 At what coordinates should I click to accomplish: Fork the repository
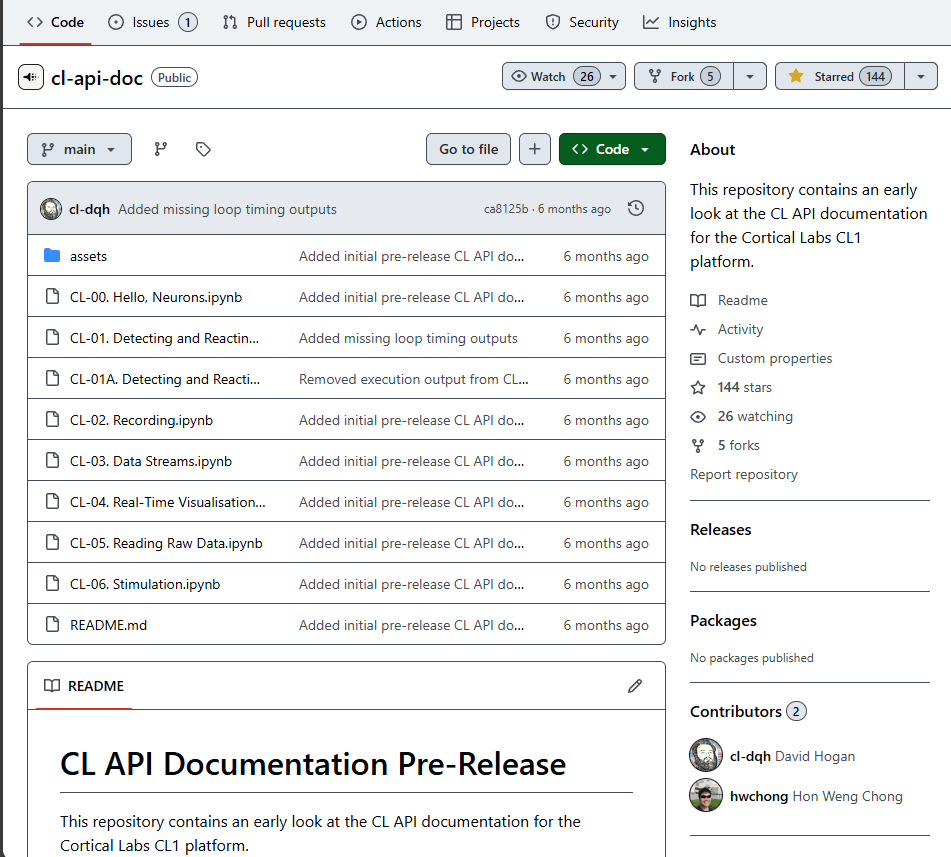(x=684, y=76)
